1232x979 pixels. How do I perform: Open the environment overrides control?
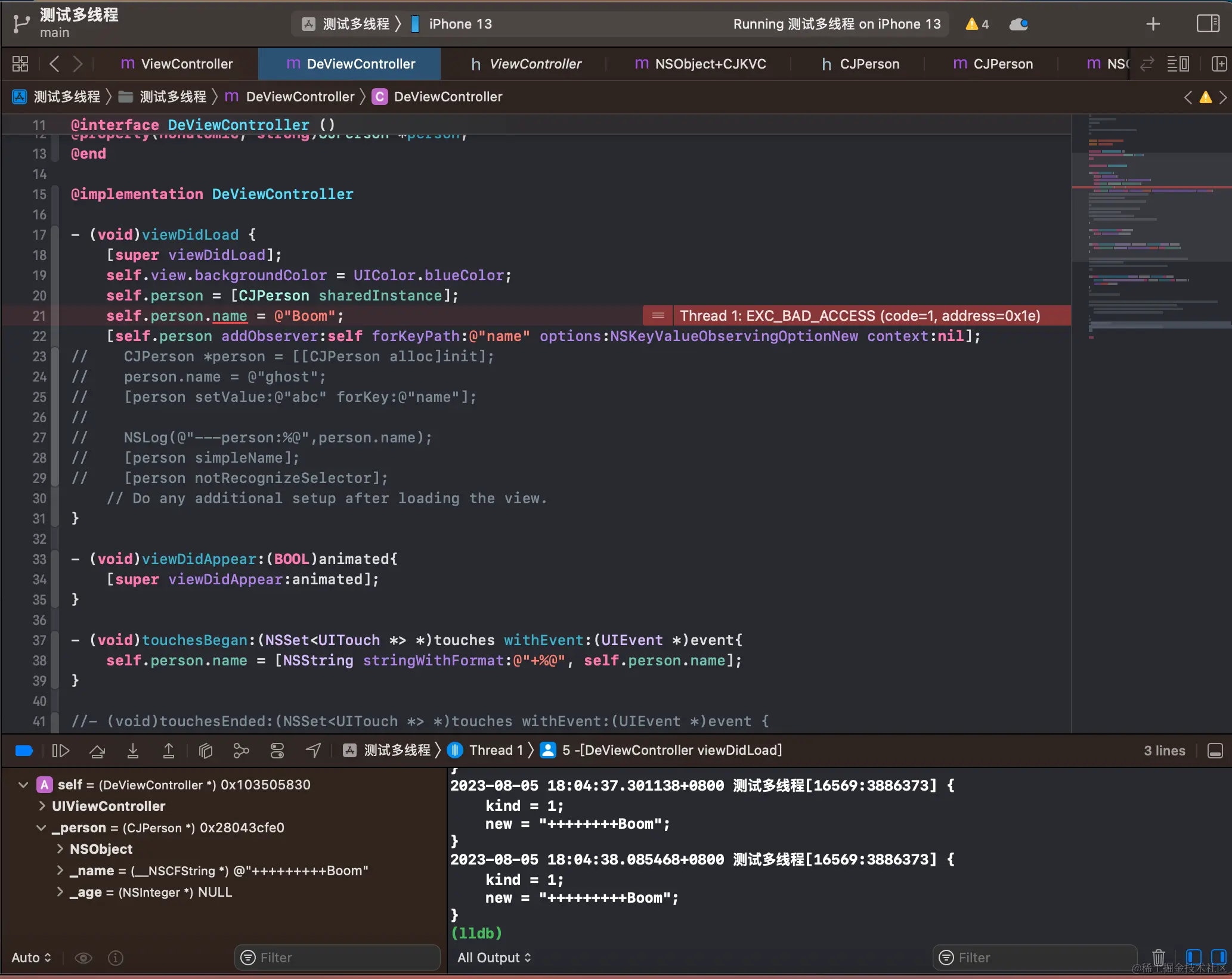tap(277, 751)
